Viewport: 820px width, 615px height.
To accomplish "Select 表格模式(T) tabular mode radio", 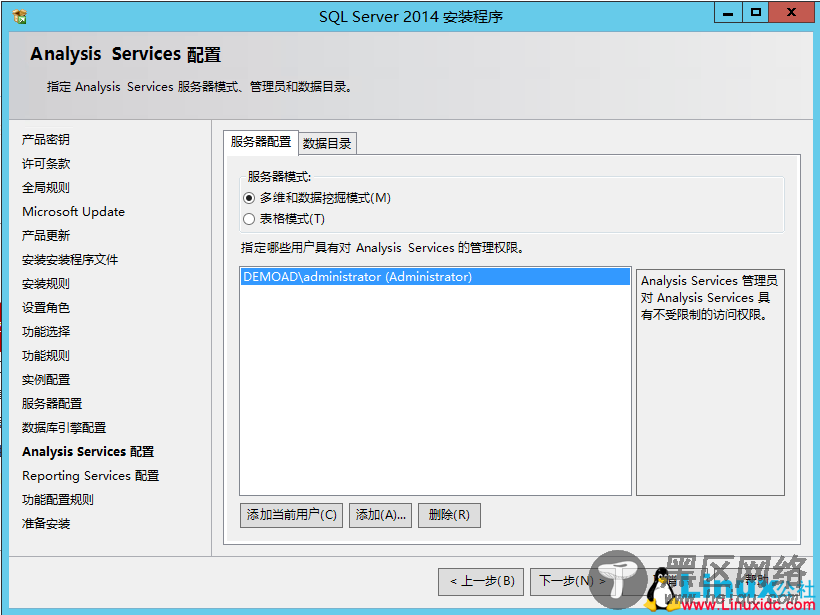I will tap(249, 219).
